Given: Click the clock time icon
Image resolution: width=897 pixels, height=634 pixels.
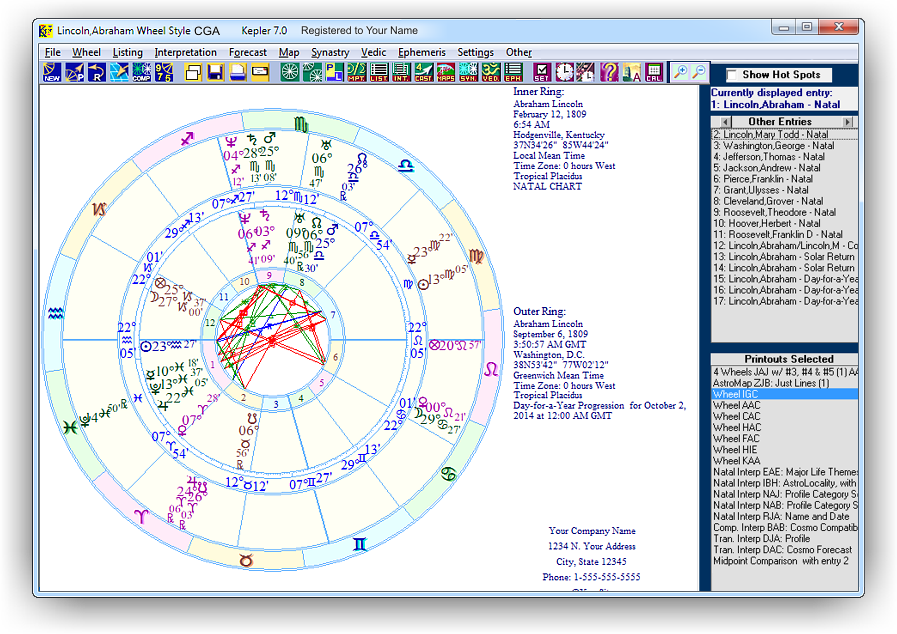Looking at the screenshot, I should [x=564, y=72].
